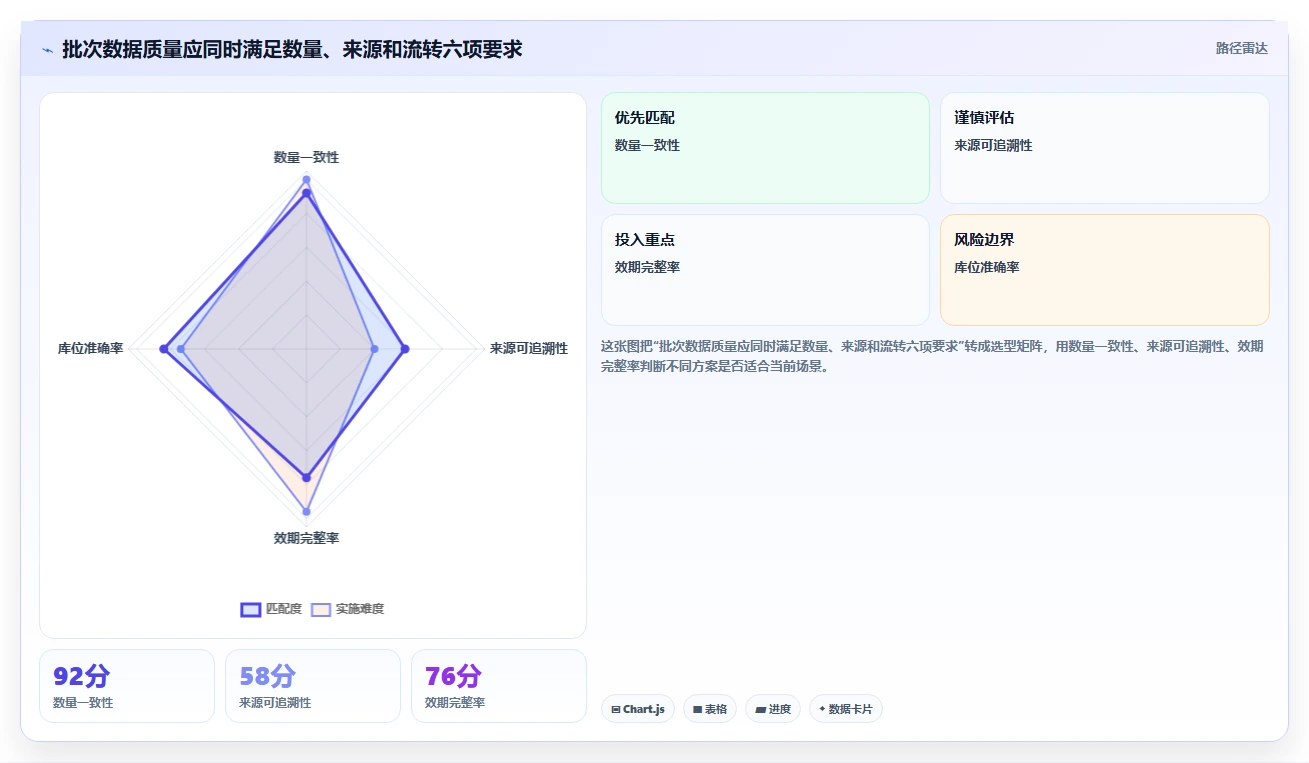Click the 92分 score card
1309x763 pixels.
[127, 686]
